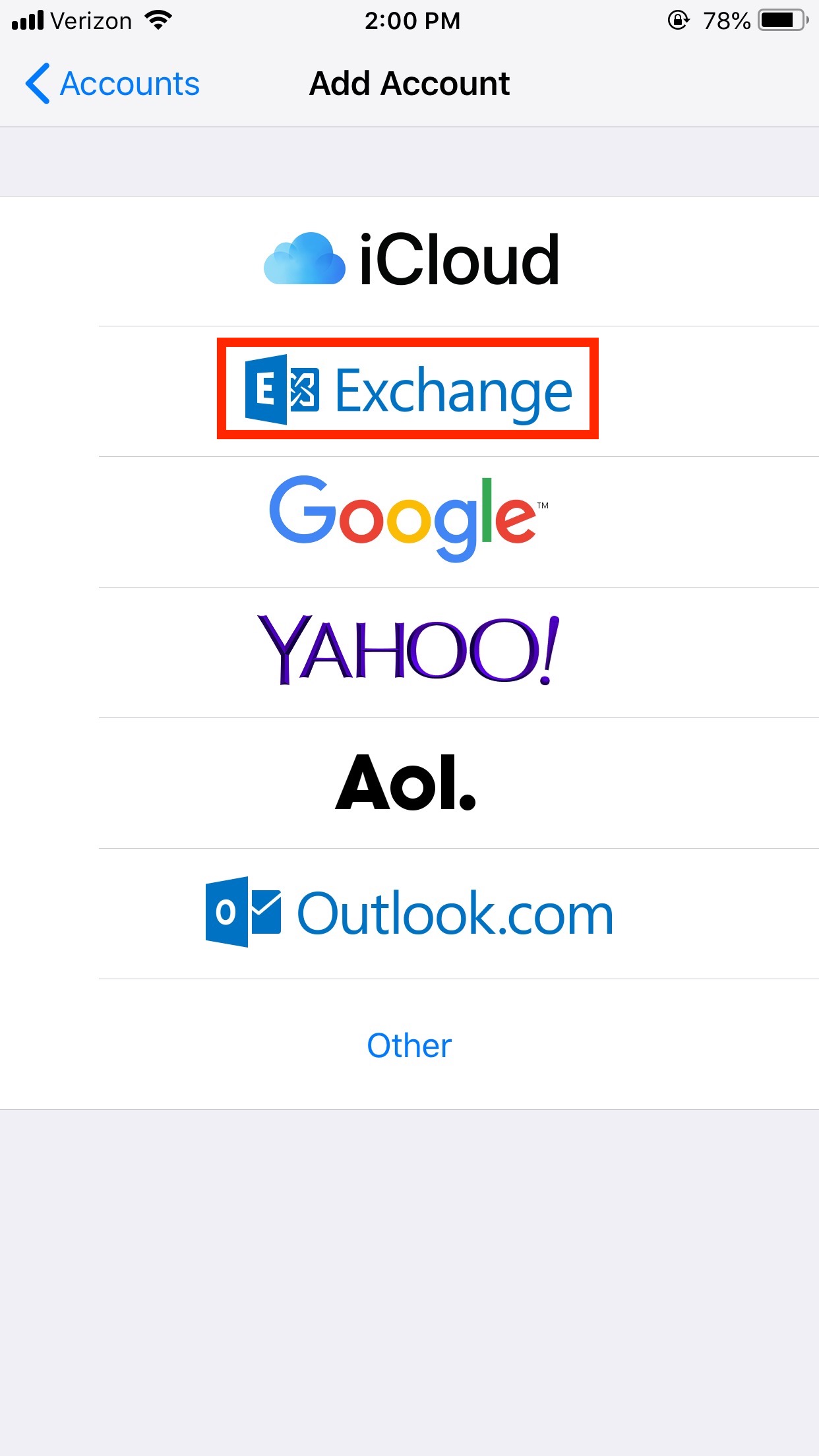Choose the Yahoo! account option
Screen dimensions: 819x1456
[x=409, y=652]
